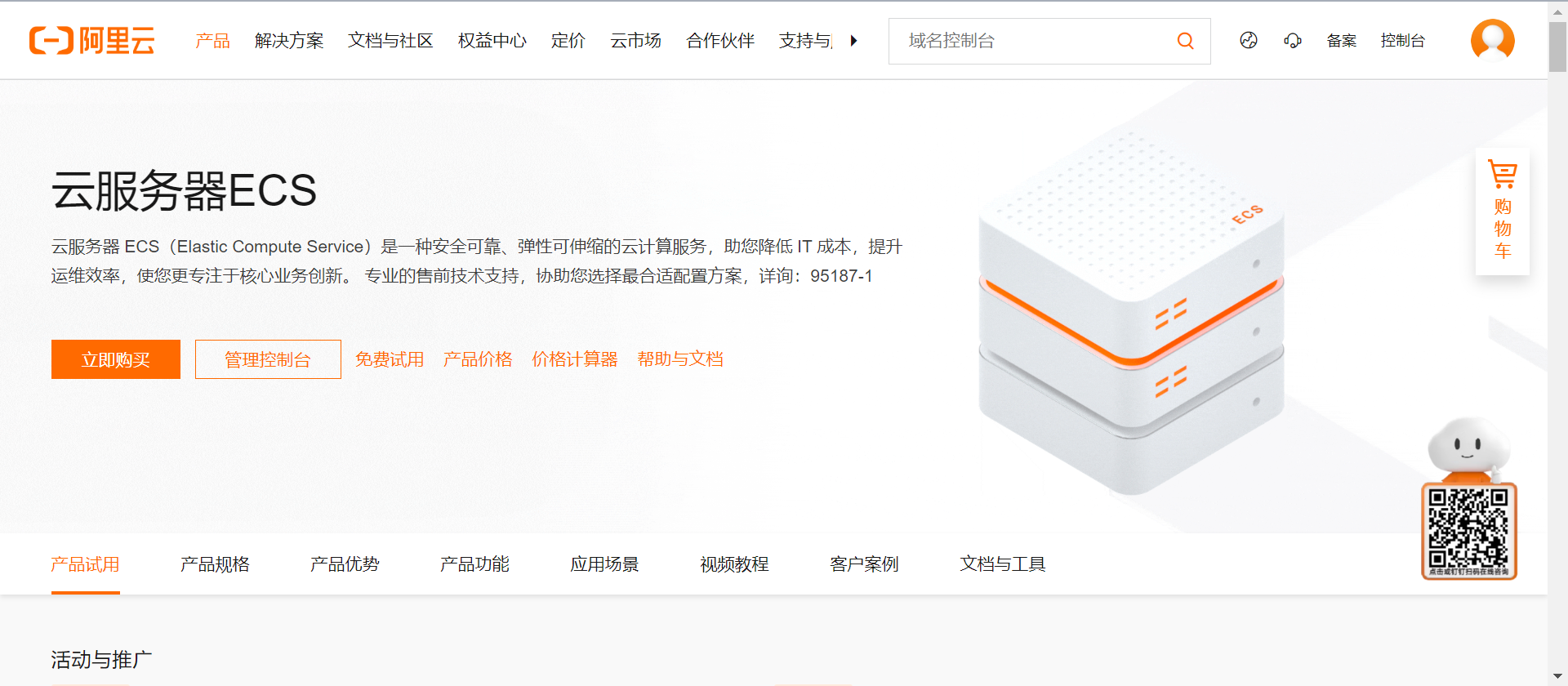Open the 免费试用 link
The image size is (1568, 686).
390,359
